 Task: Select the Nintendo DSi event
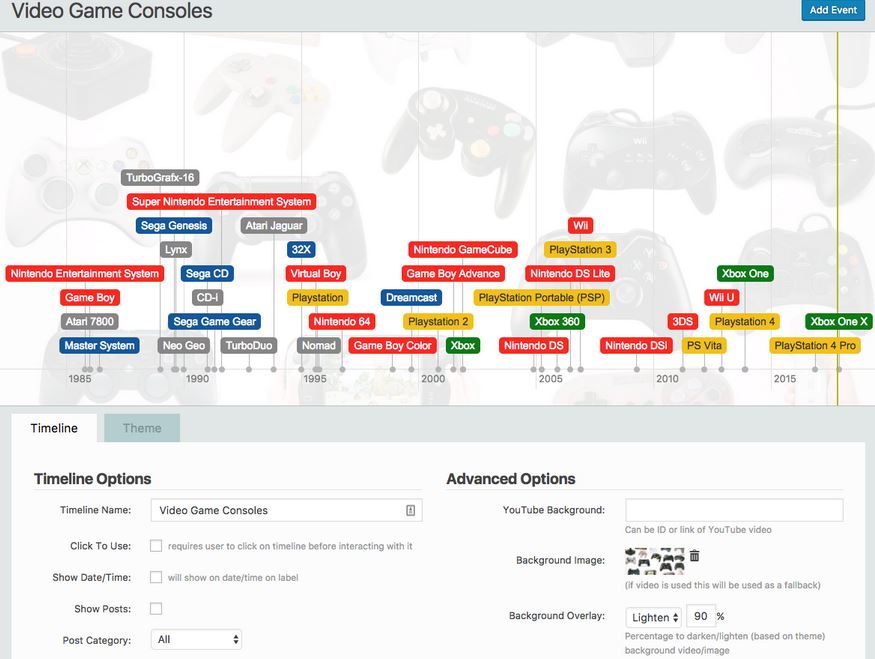[x=637, y=345]
